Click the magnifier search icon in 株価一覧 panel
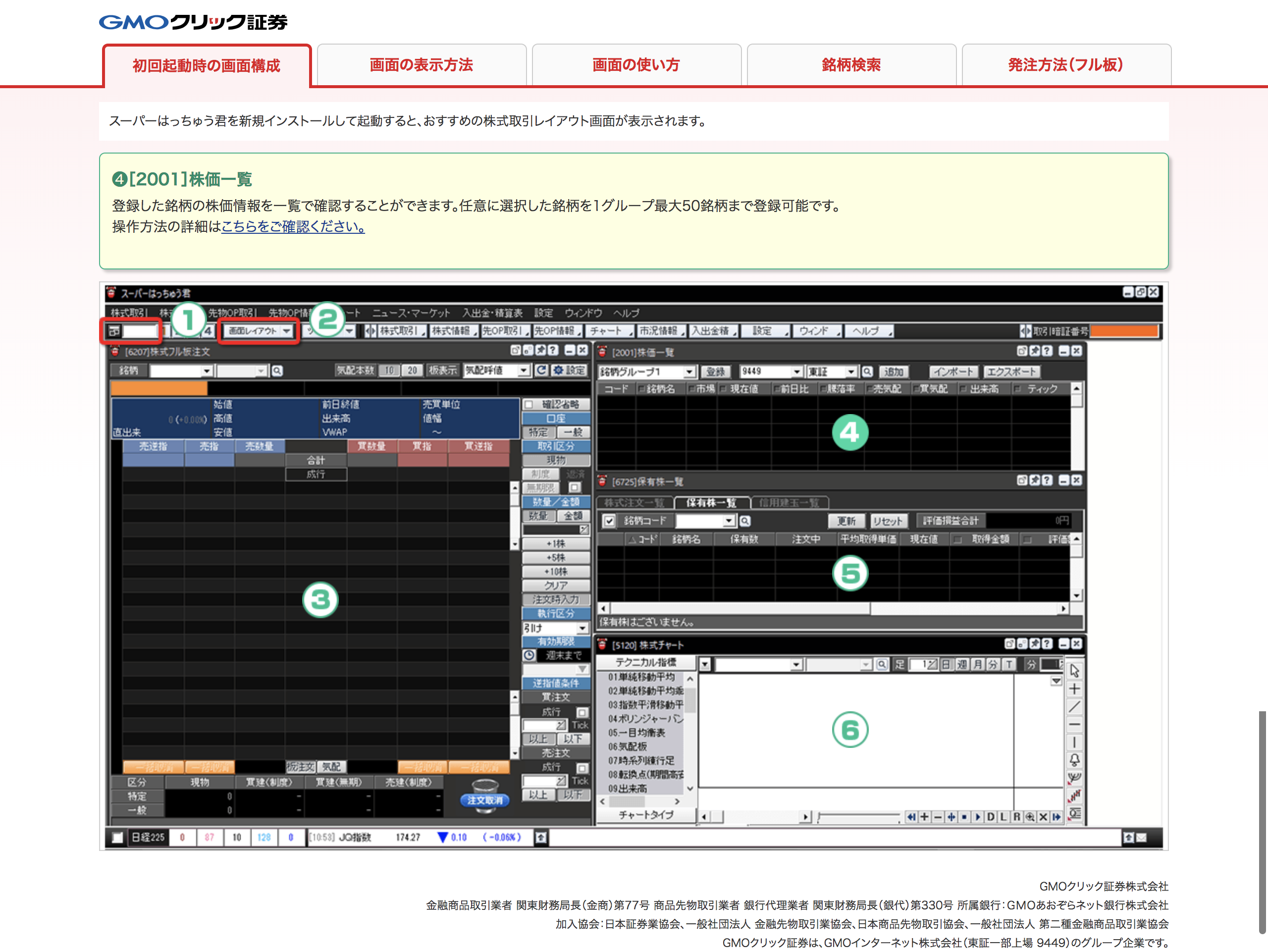This screenshot has height=952, width=1268. [868, 372]
